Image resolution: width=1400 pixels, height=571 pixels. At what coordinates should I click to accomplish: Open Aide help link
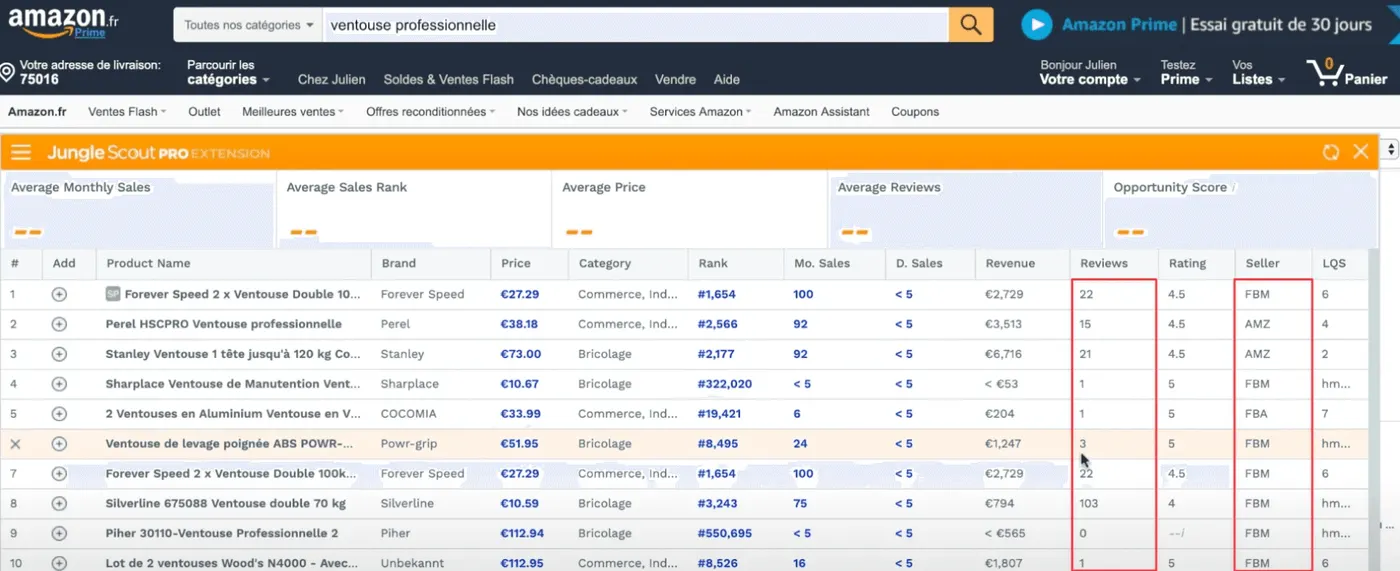tap(727, 80)
